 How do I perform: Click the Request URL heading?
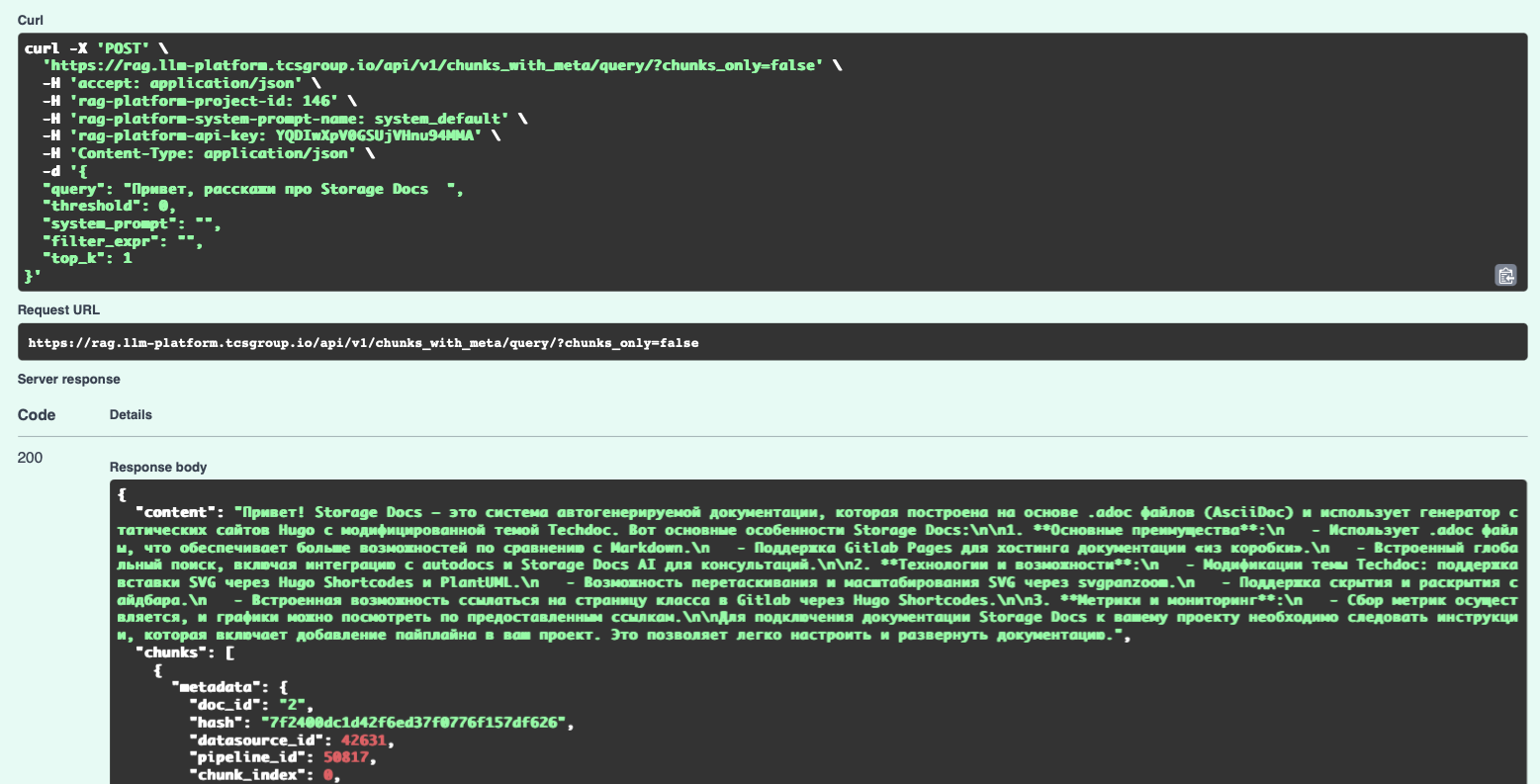(58, 310)
